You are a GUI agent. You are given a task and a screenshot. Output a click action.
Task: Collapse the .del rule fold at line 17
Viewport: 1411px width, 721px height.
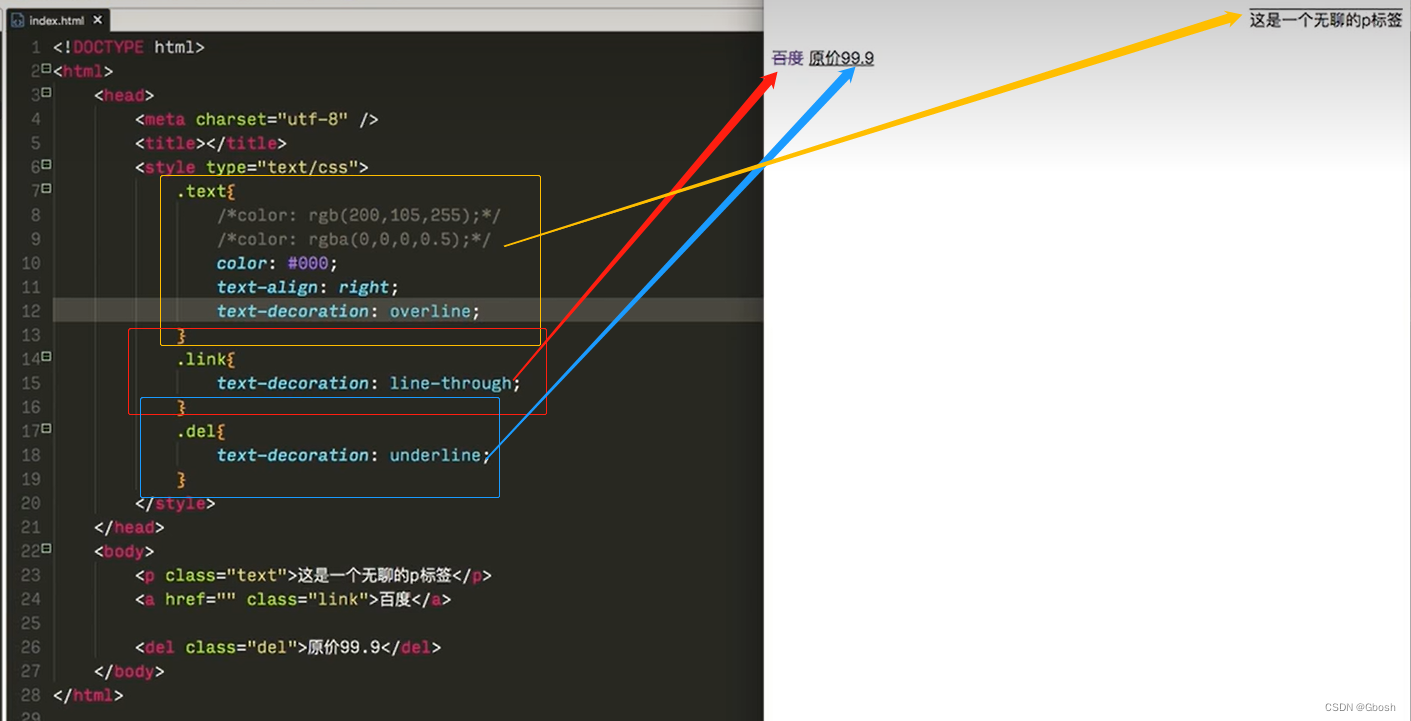click(46, 430)
